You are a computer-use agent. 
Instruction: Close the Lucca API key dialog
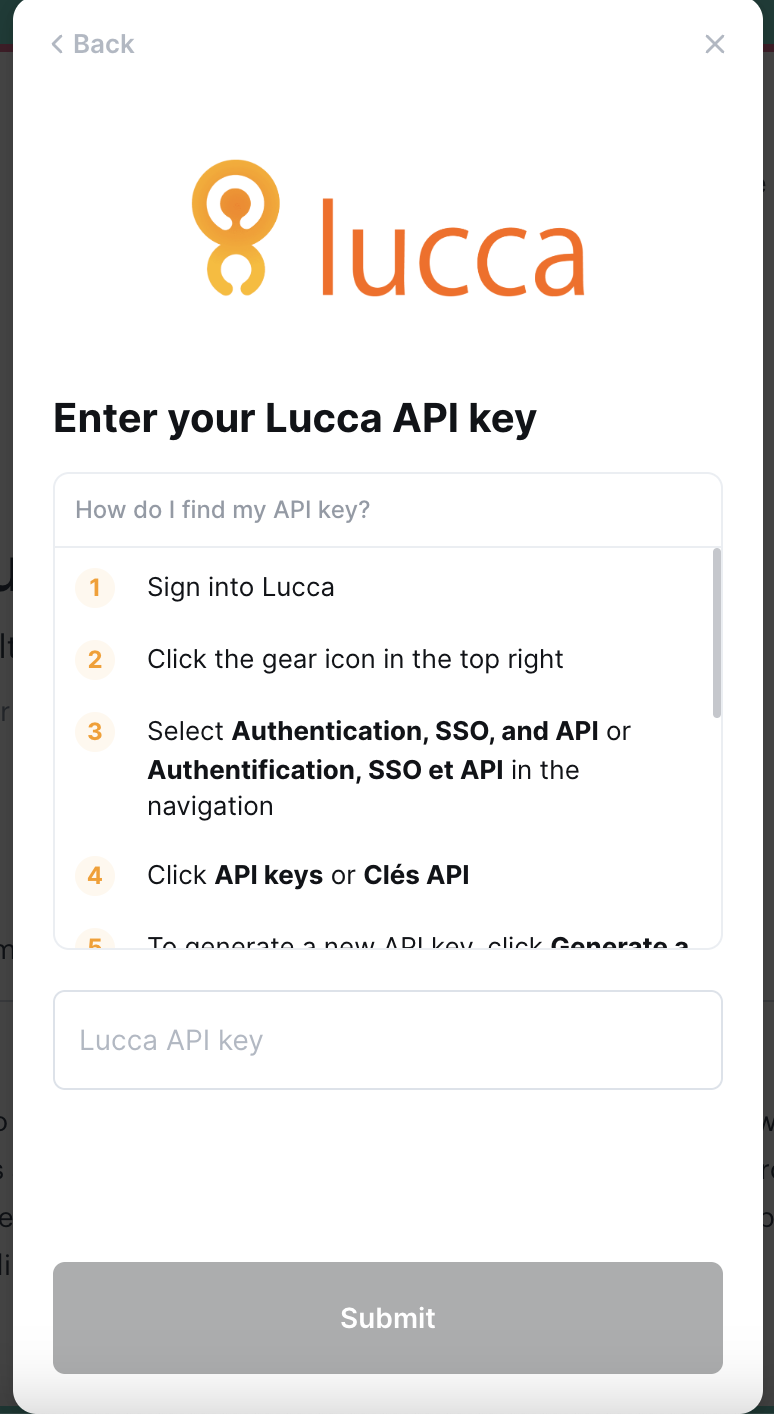714,44
